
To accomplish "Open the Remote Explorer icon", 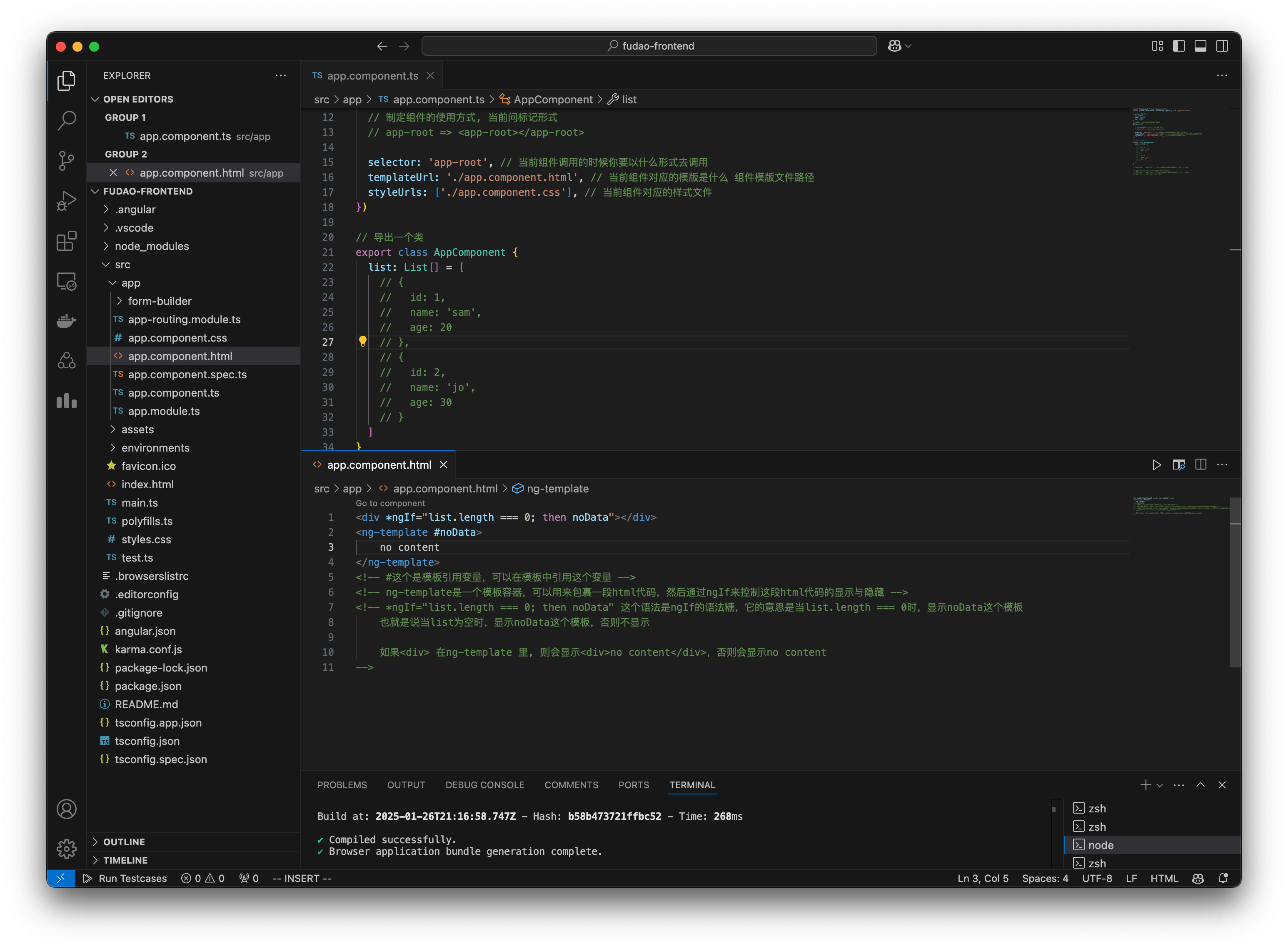I will pos(66,282).
